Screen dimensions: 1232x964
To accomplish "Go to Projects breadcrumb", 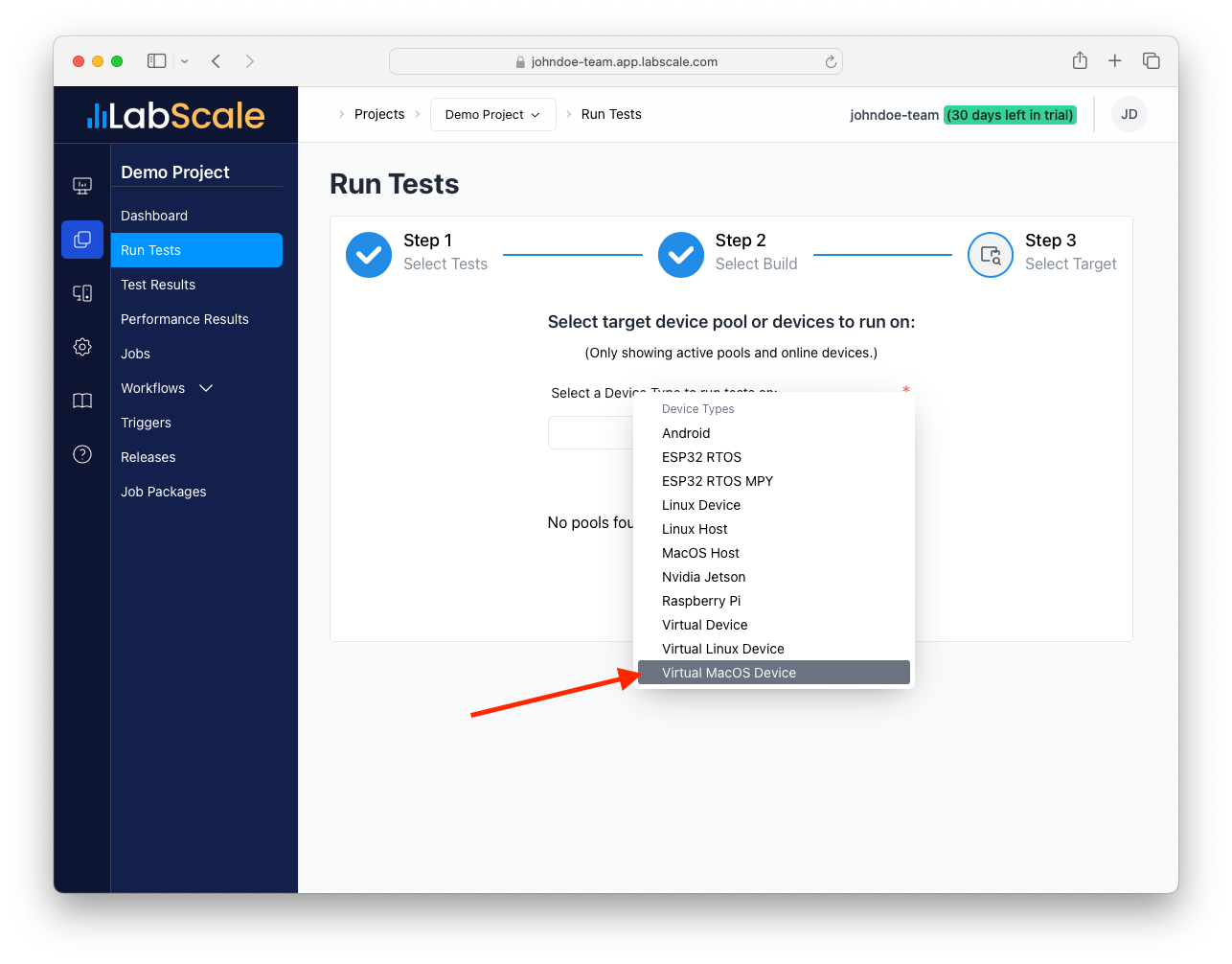I will tap(379, 114).
